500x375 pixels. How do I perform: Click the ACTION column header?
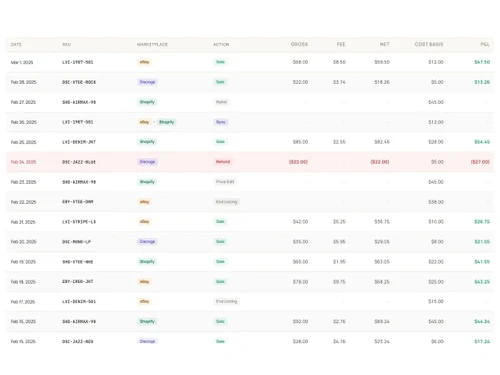[x=221, y=44]
